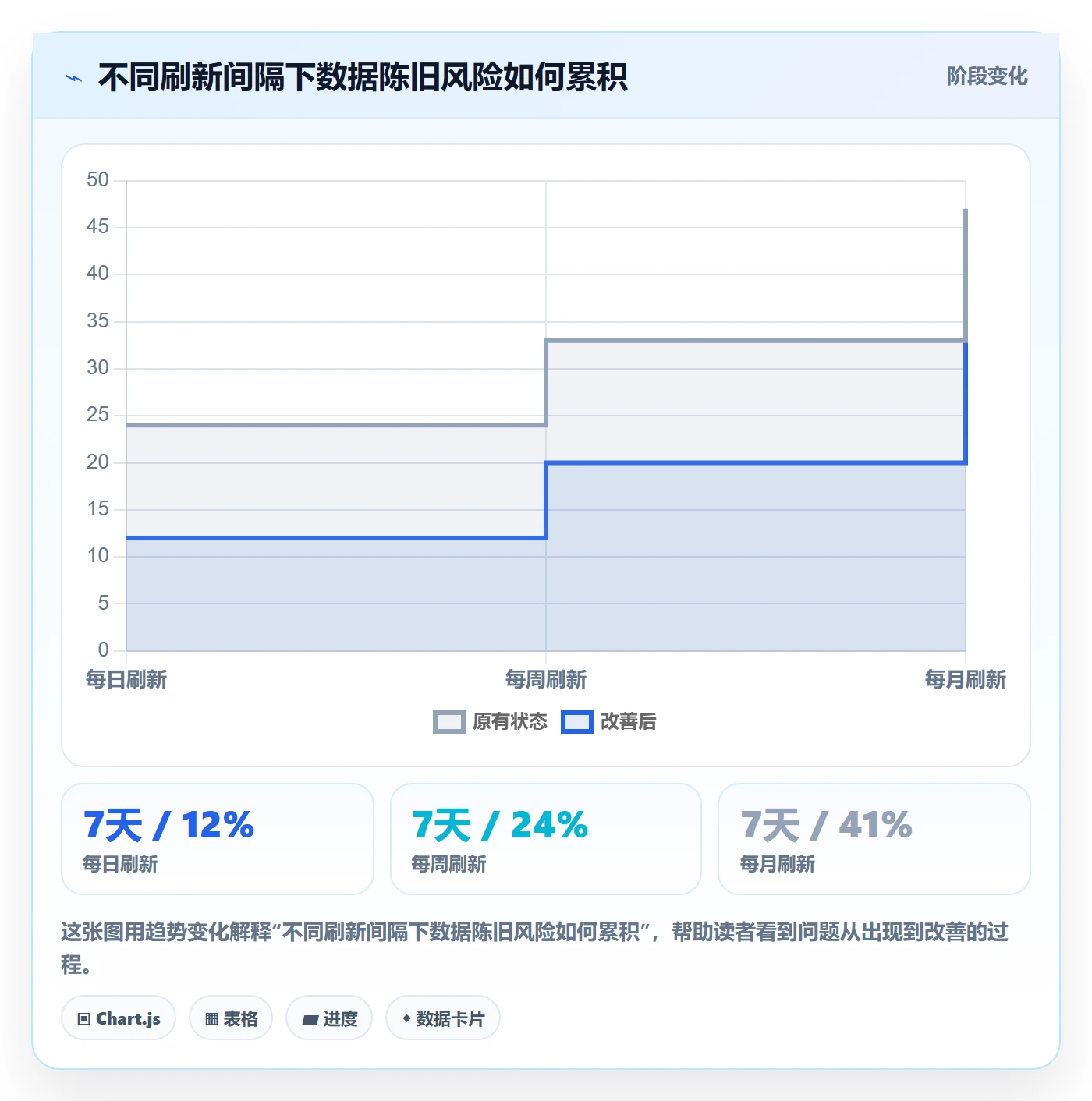The width and height of the screenshot is (1092, 1101).
Task: Click the y-axis value 25
Action: tap(97, 415)
